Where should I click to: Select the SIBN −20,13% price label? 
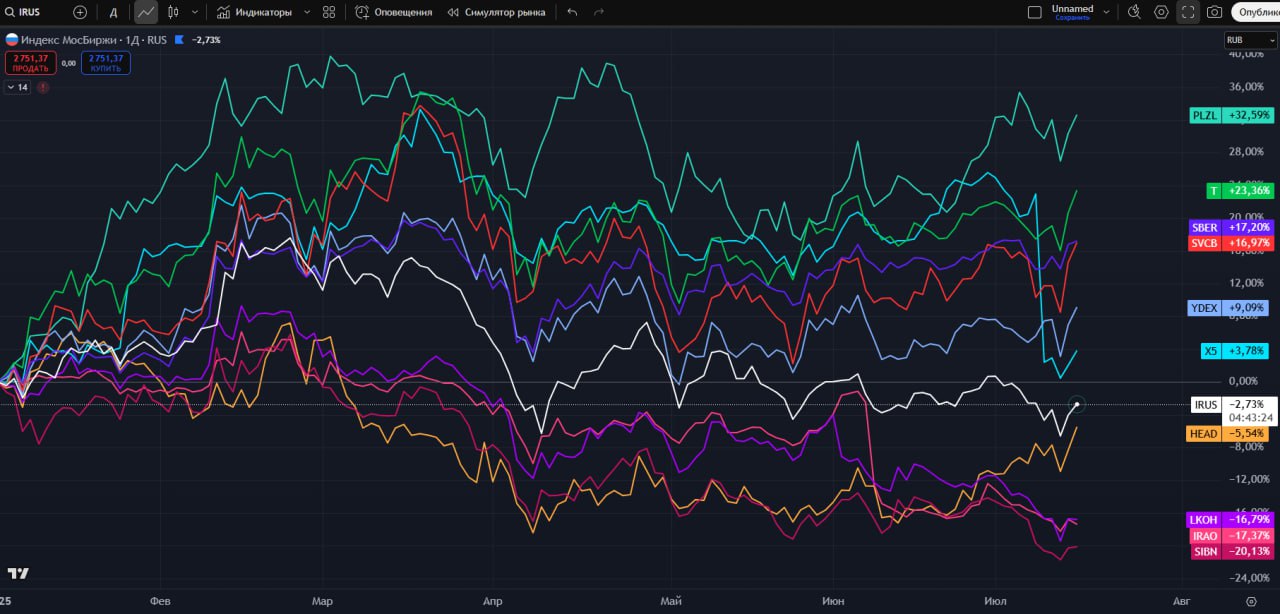coord(1231,551)
